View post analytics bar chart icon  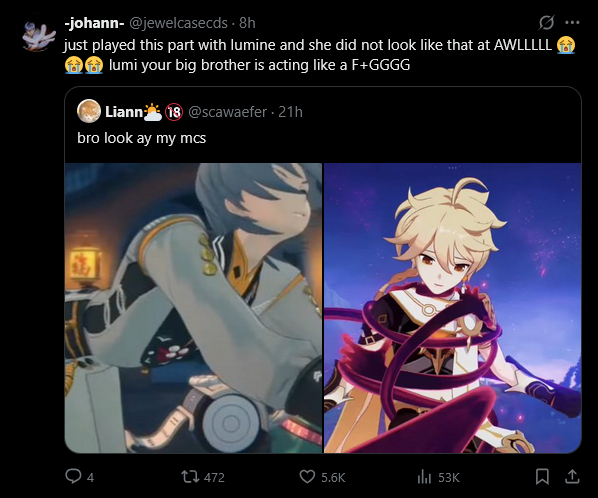(x=424, y=477)
